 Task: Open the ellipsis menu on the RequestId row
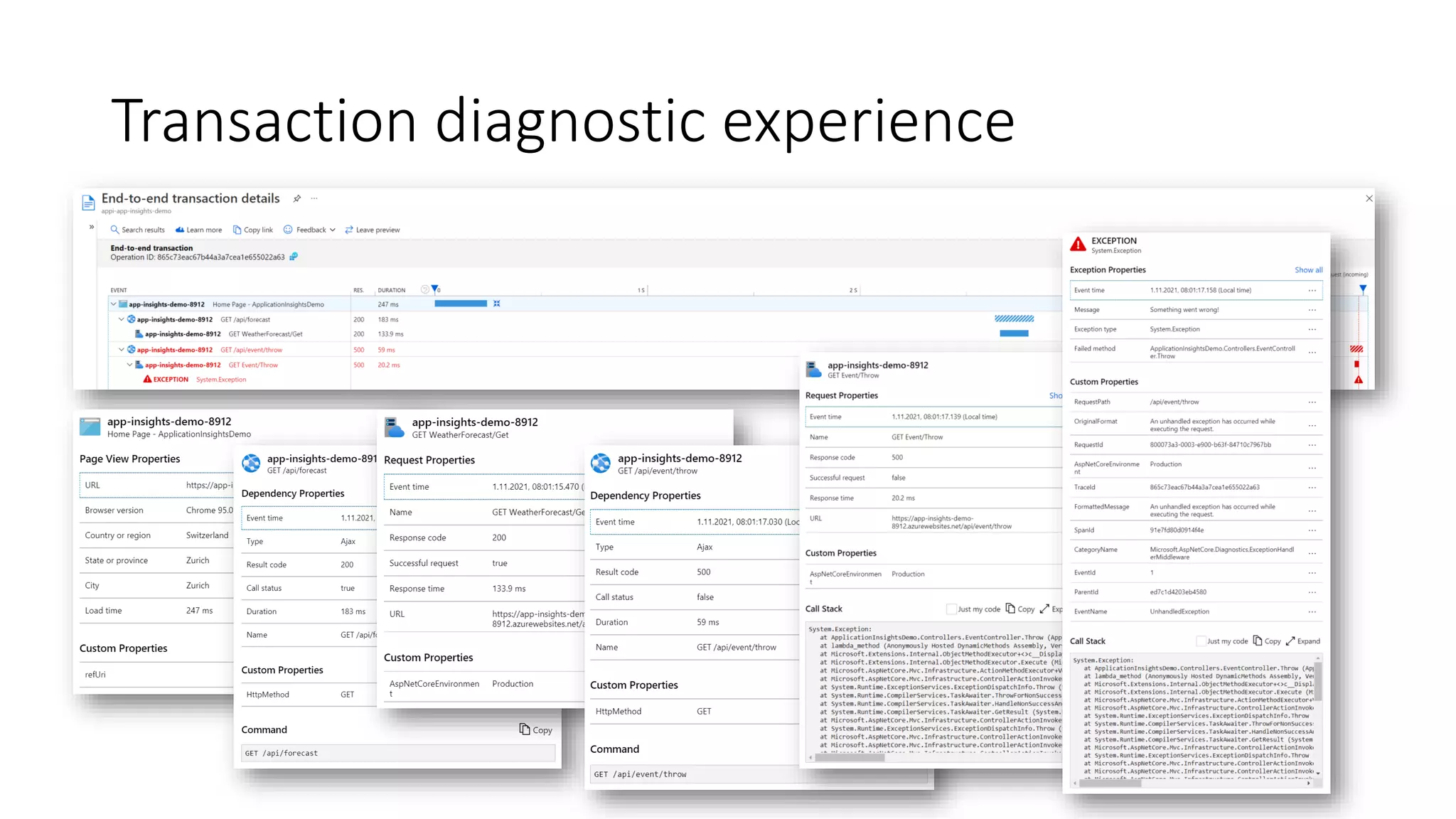pyautogui.click(x=1312, y=445)
